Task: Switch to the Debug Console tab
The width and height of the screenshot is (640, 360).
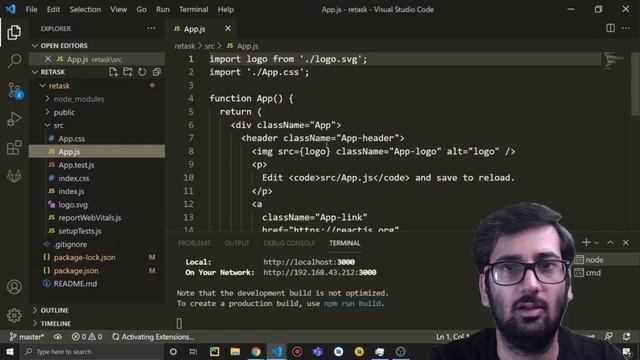Action: coord(289,243)
